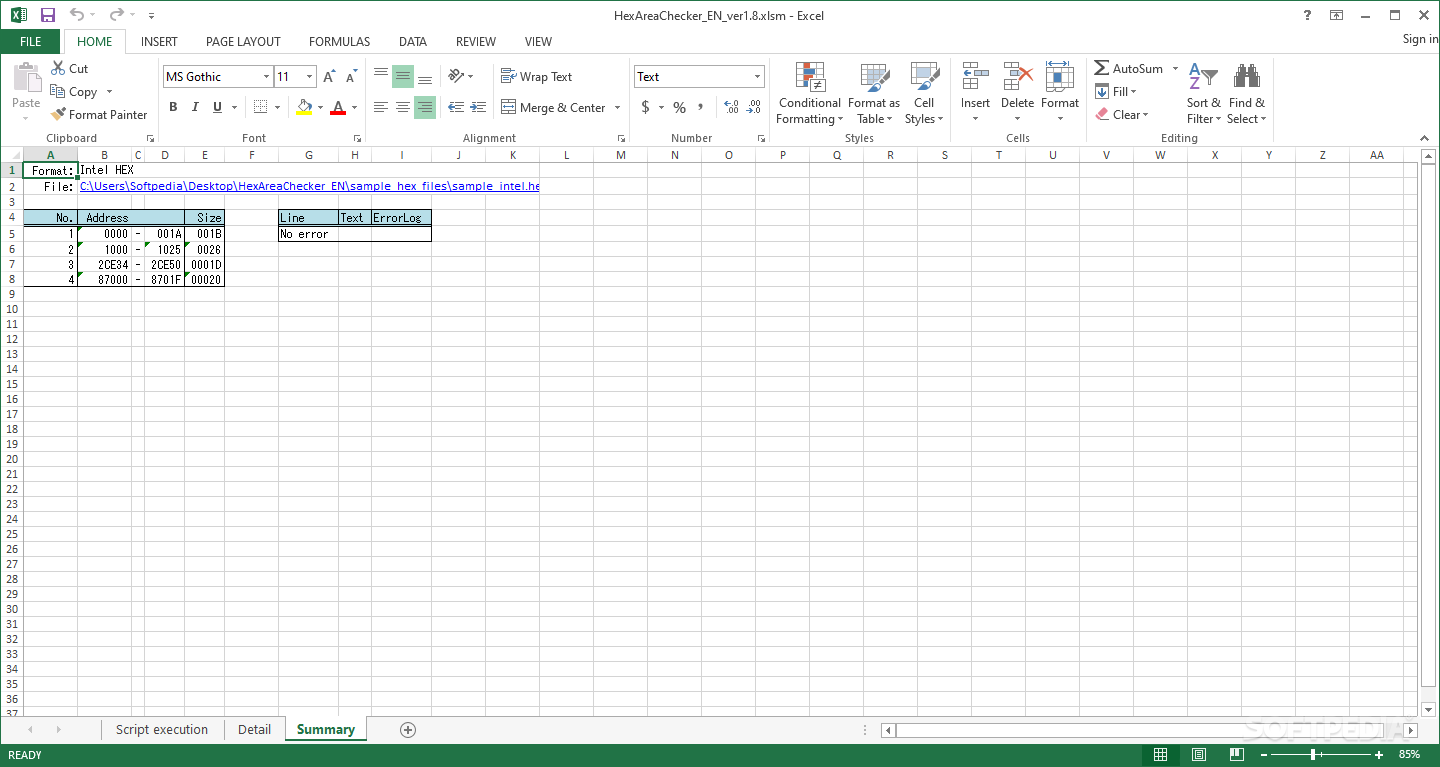Apply the red font color
The image size is (1440, 767).
(338, 108)
